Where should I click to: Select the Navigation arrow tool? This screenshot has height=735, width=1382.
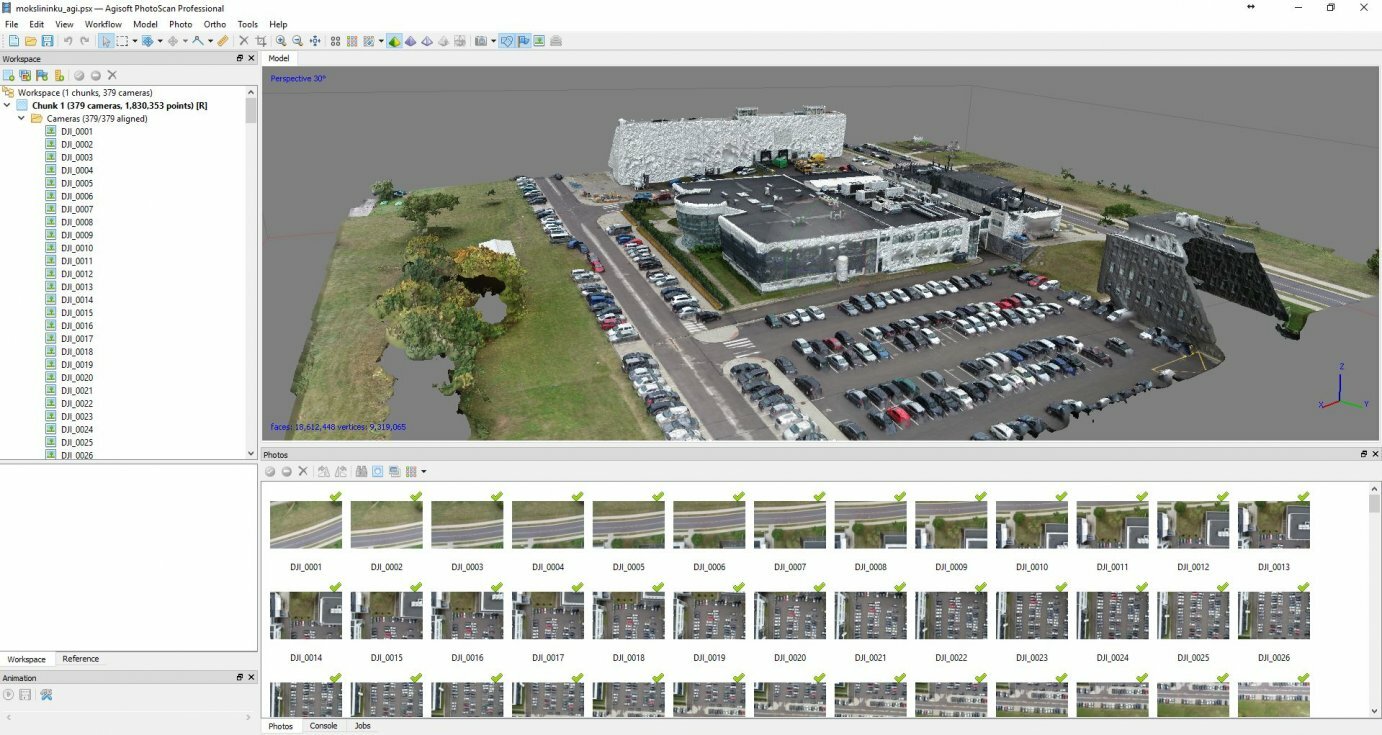[x=105, y=41]
